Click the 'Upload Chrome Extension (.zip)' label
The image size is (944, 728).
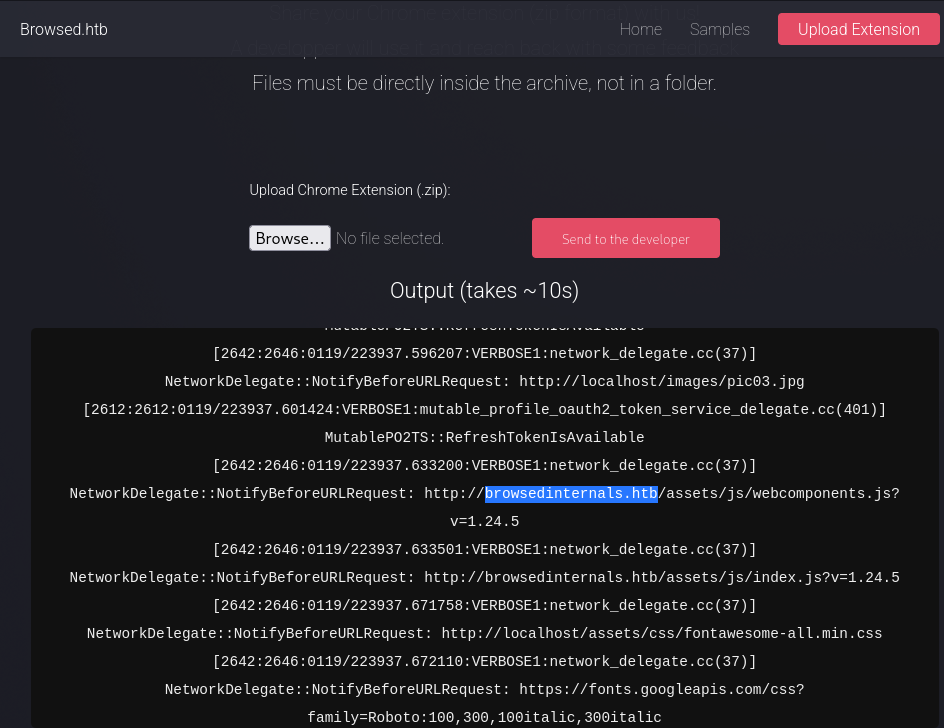[350, 190]
